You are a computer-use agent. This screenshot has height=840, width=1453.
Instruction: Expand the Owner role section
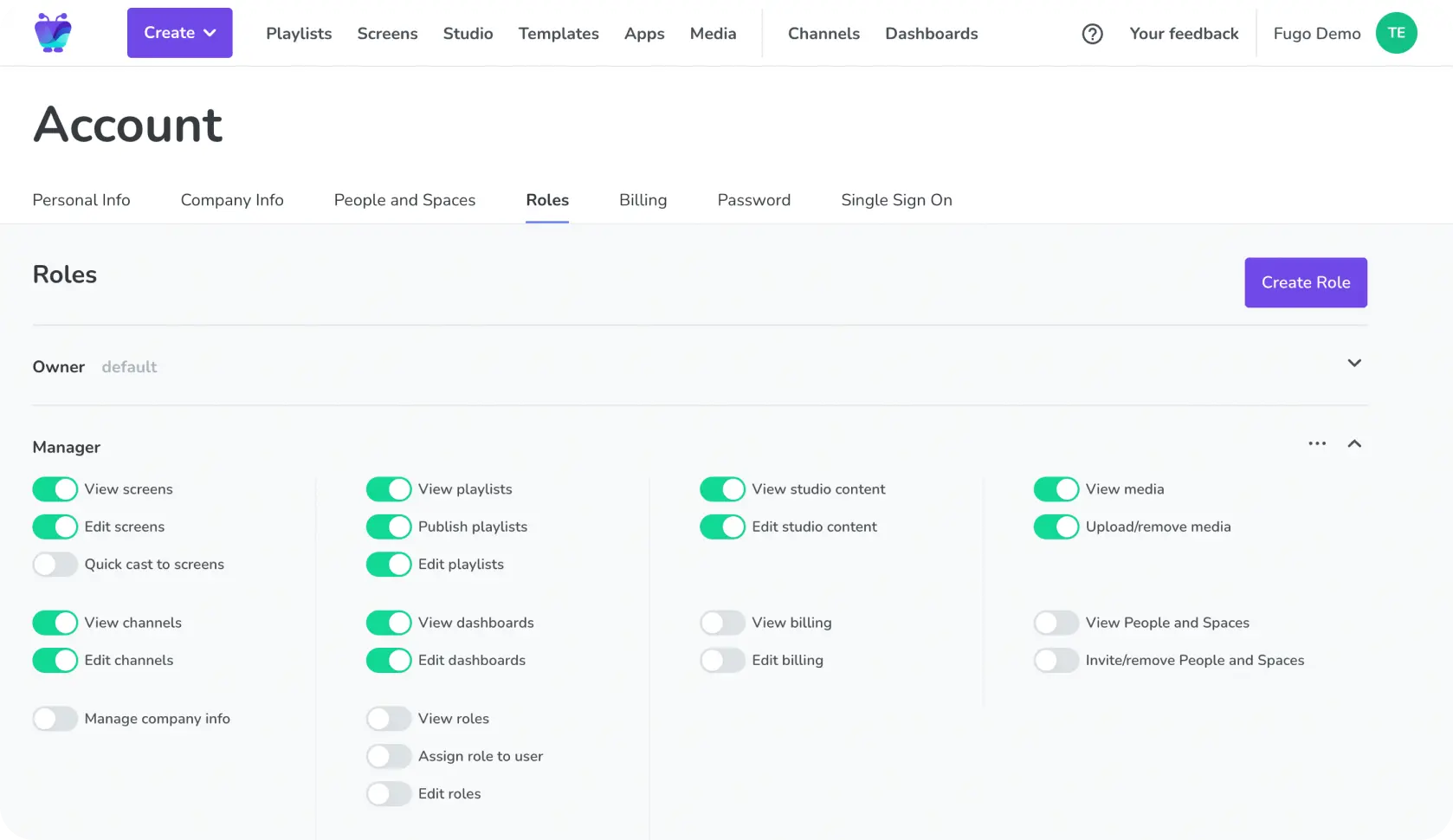[x=1354, y=364]
